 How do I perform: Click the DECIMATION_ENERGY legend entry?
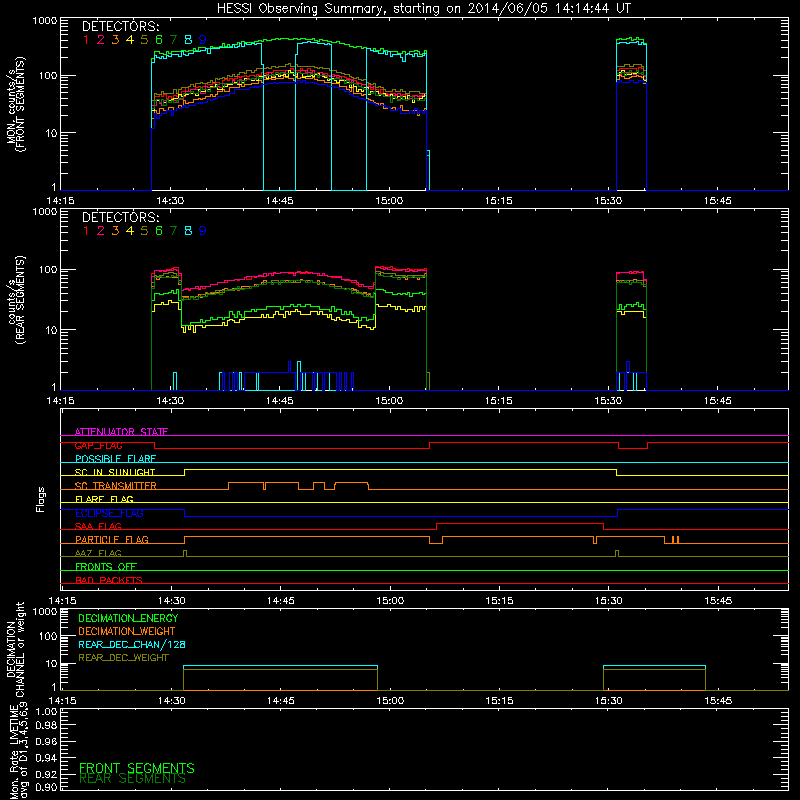click(128, 618)
